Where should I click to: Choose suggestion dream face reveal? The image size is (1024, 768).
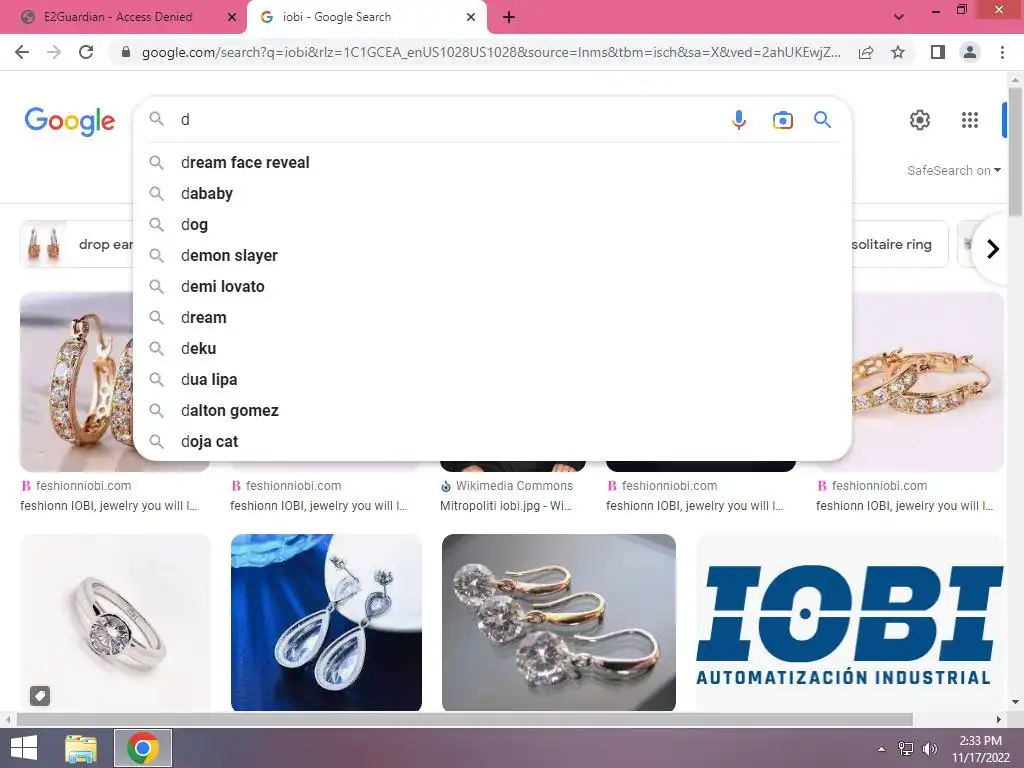click(492, 163)
